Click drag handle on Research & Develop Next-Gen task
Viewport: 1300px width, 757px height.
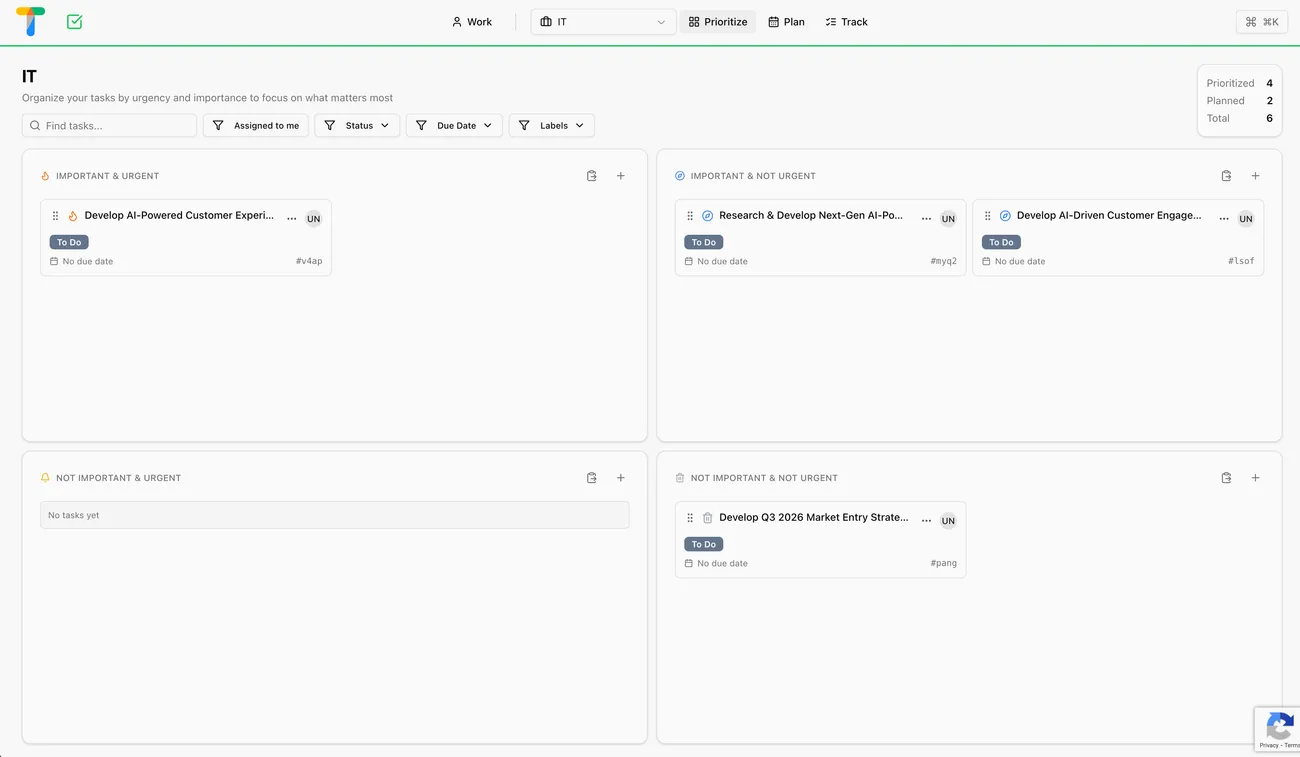coord(690,216)
